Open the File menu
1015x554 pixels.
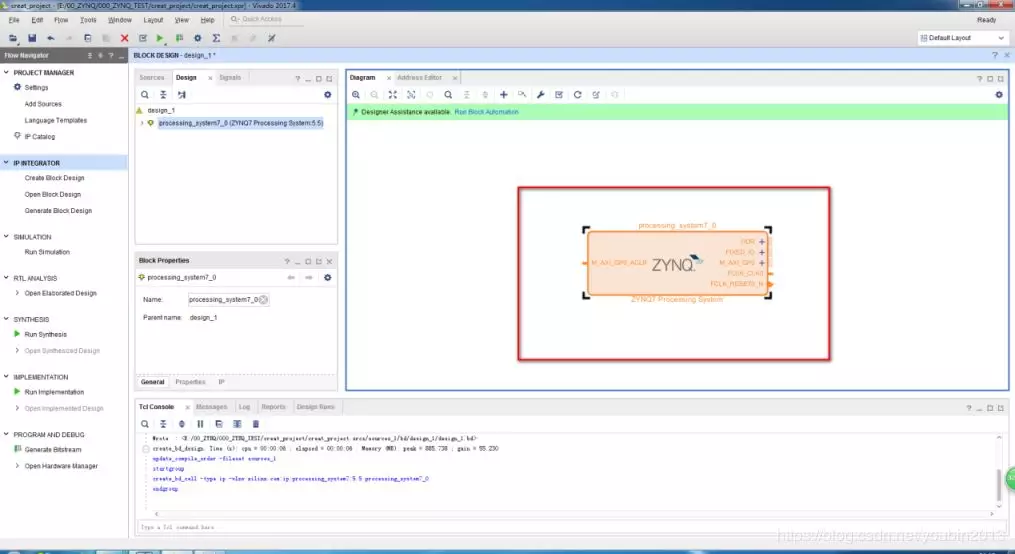[x=14, y=20]
